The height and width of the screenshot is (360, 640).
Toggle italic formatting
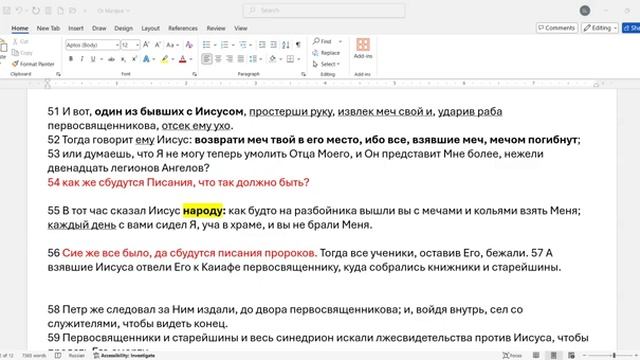tap(82, 59)
